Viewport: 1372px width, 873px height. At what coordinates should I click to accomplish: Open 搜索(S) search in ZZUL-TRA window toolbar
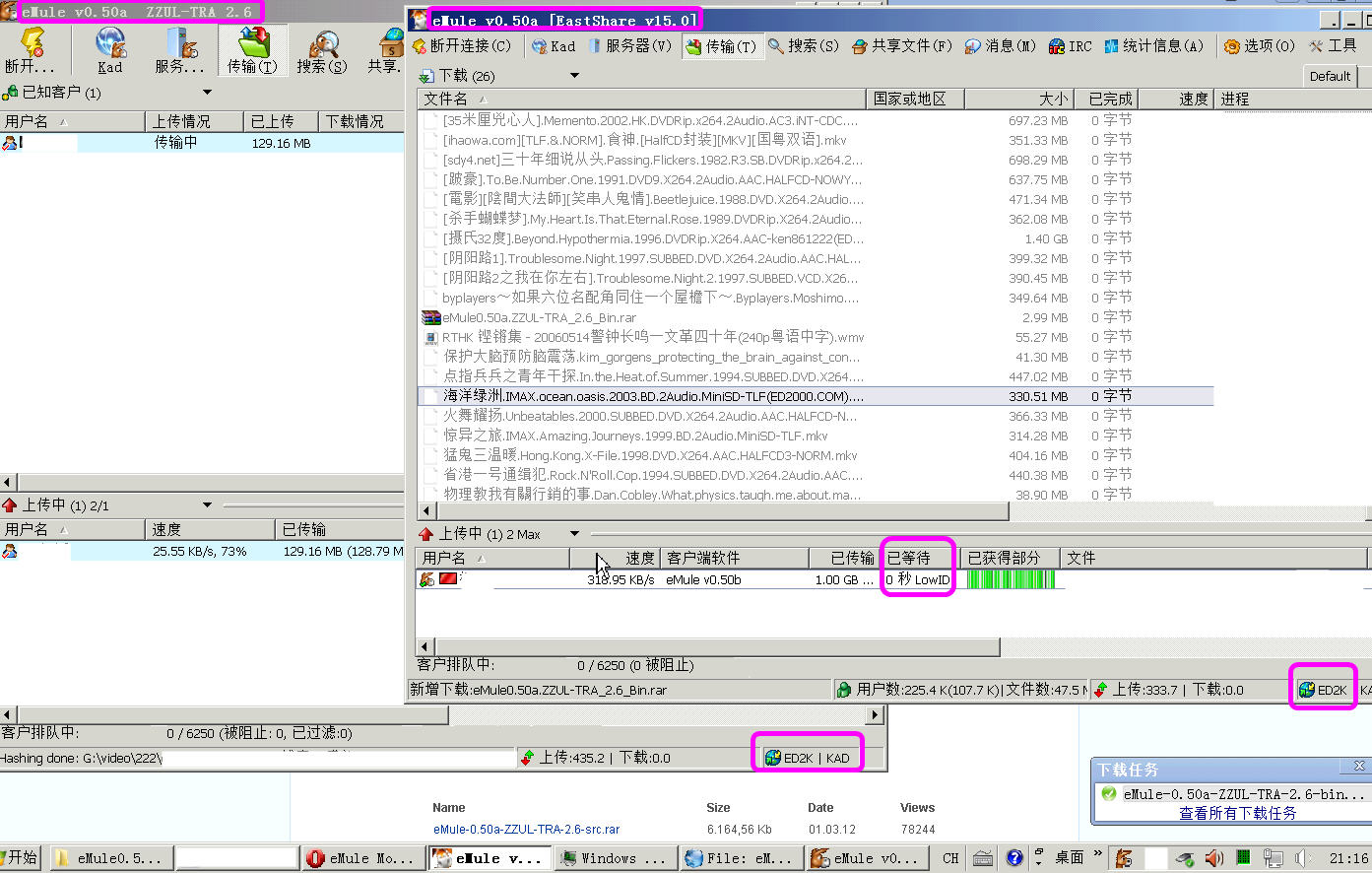click(322, 50)
